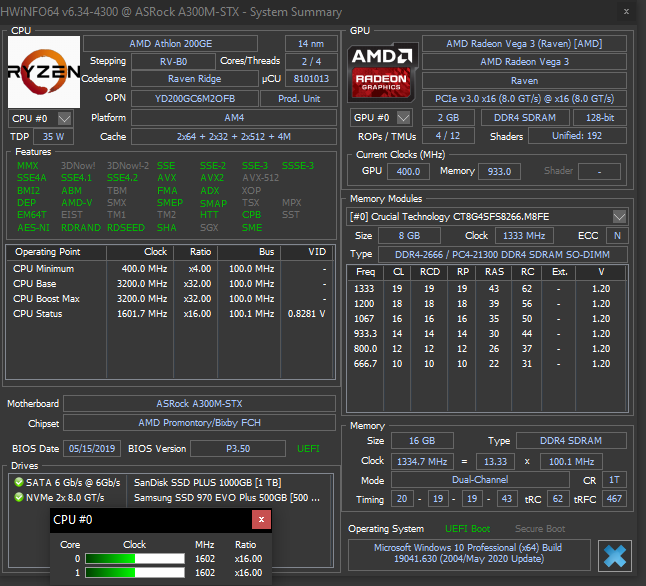Select the 666.7 frequency timing row

tap(487, 364)
